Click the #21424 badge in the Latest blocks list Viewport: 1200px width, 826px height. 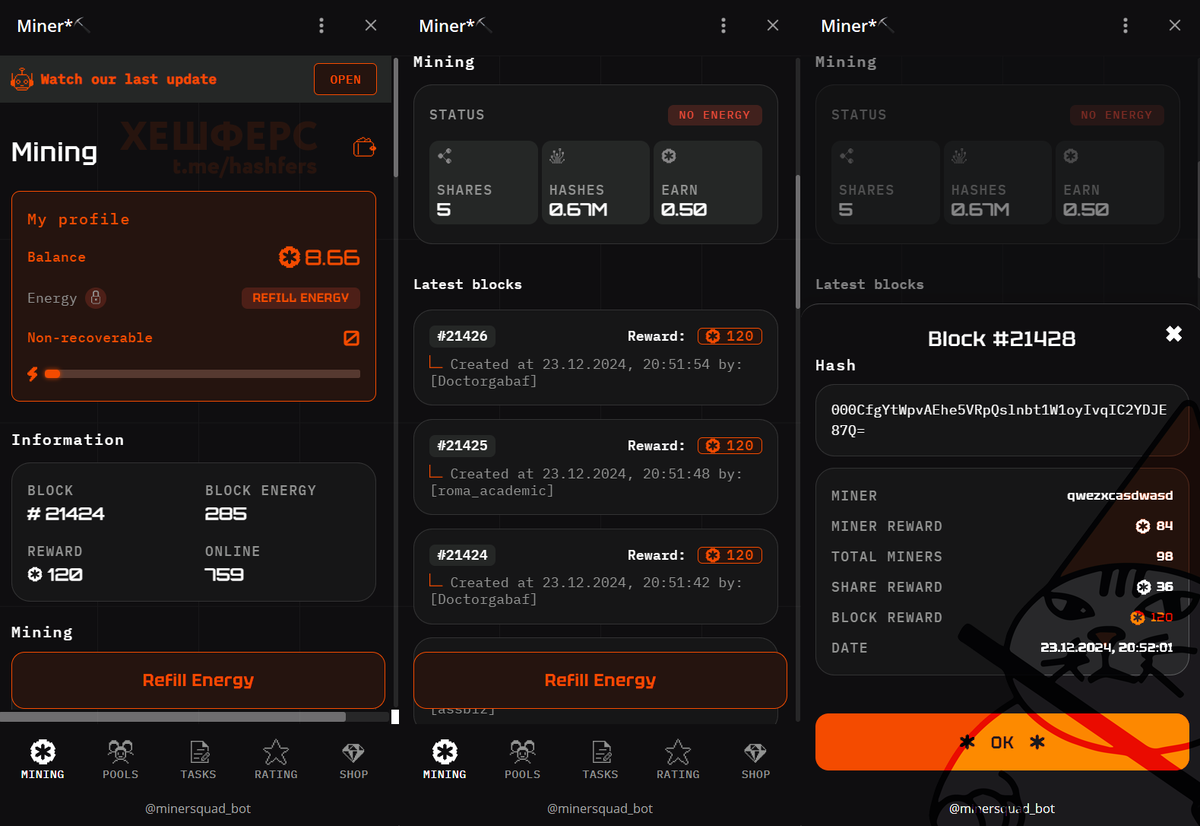point(462,555)
